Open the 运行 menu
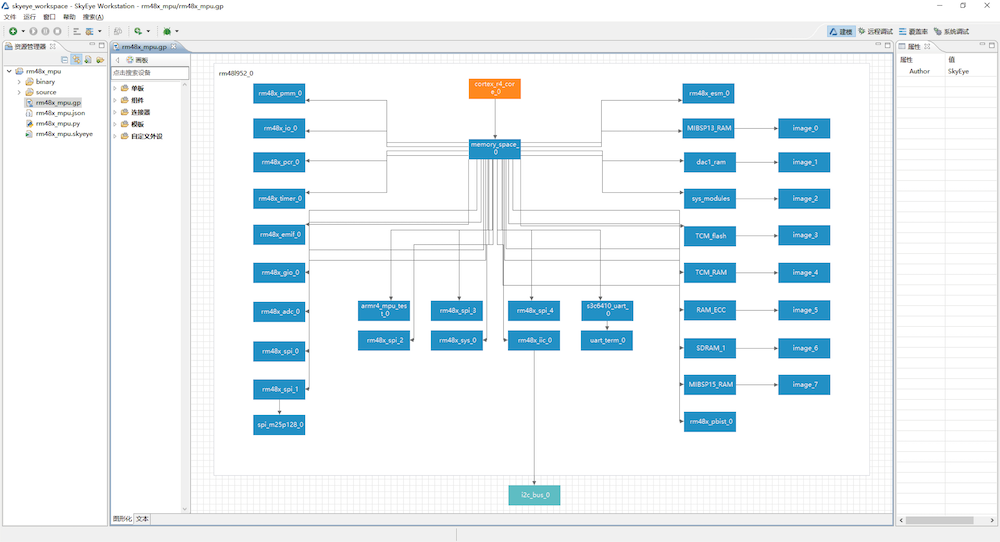The height and width of the screenshot is (542, 1000). 29,17
